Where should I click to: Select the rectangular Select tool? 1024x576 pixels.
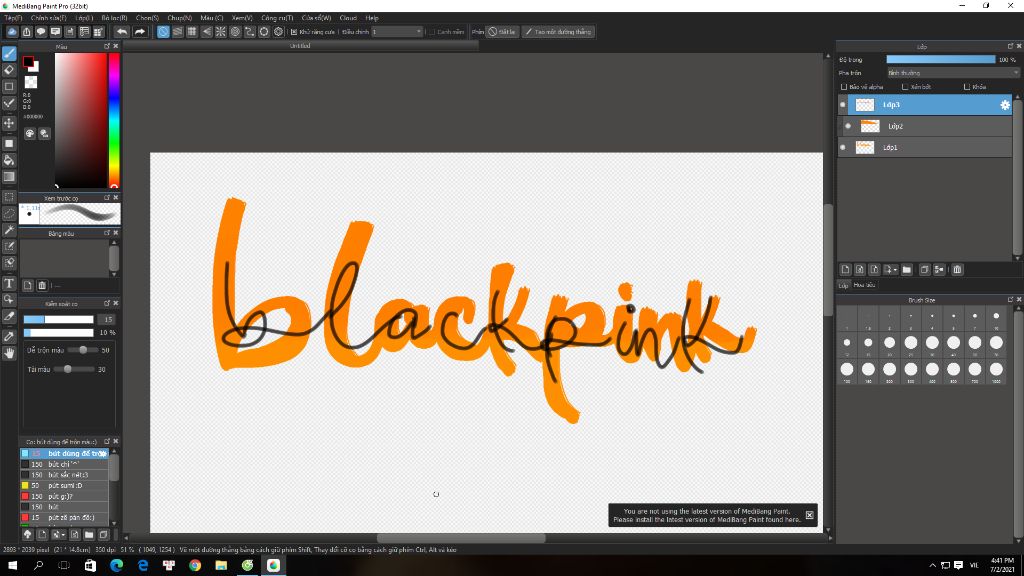click(x=9, y=197)
